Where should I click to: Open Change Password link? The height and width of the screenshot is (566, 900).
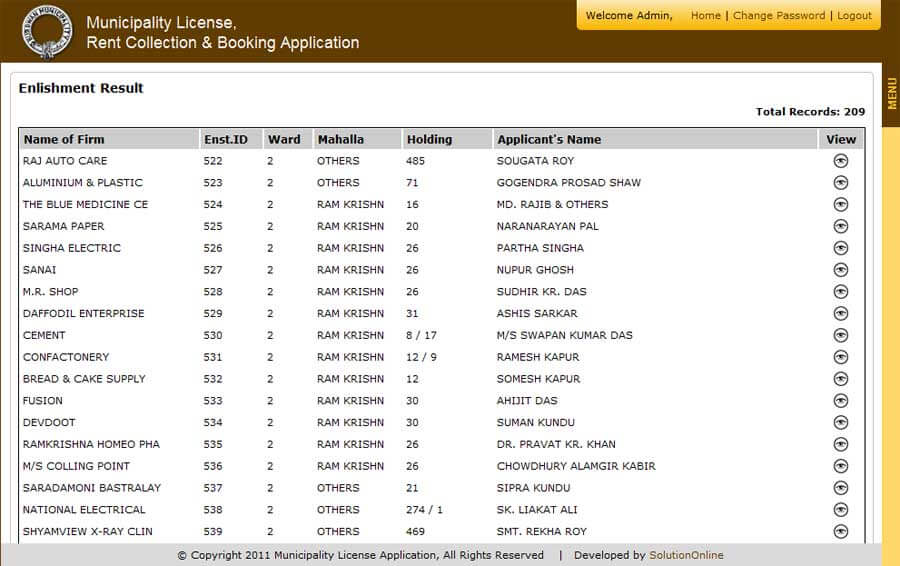(x=779, y=15)
